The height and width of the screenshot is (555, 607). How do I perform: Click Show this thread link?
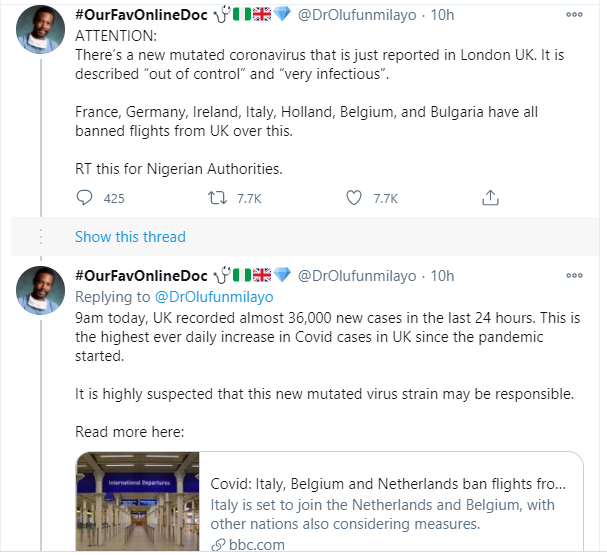pyautogui.click(x=130, y=237)
